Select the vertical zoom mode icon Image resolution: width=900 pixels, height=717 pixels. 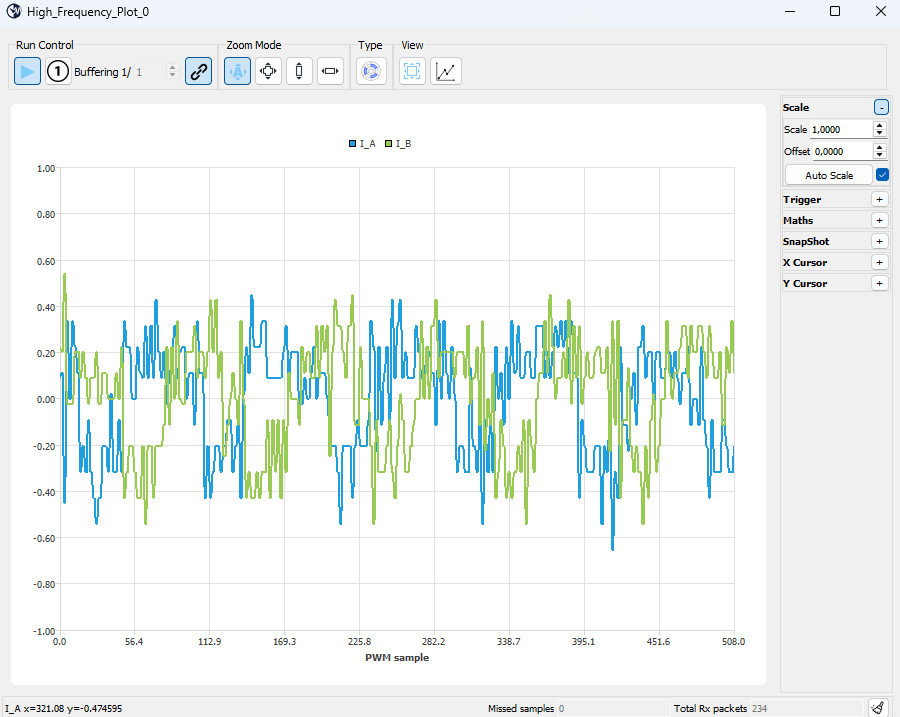pyautogui.click(x=299, y=72)
